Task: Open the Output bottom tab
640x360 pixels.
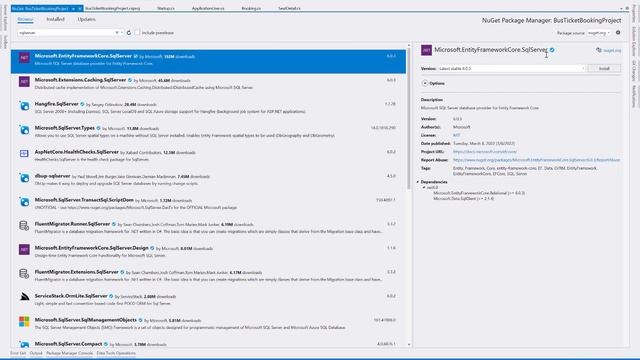Action: (36, 353)
